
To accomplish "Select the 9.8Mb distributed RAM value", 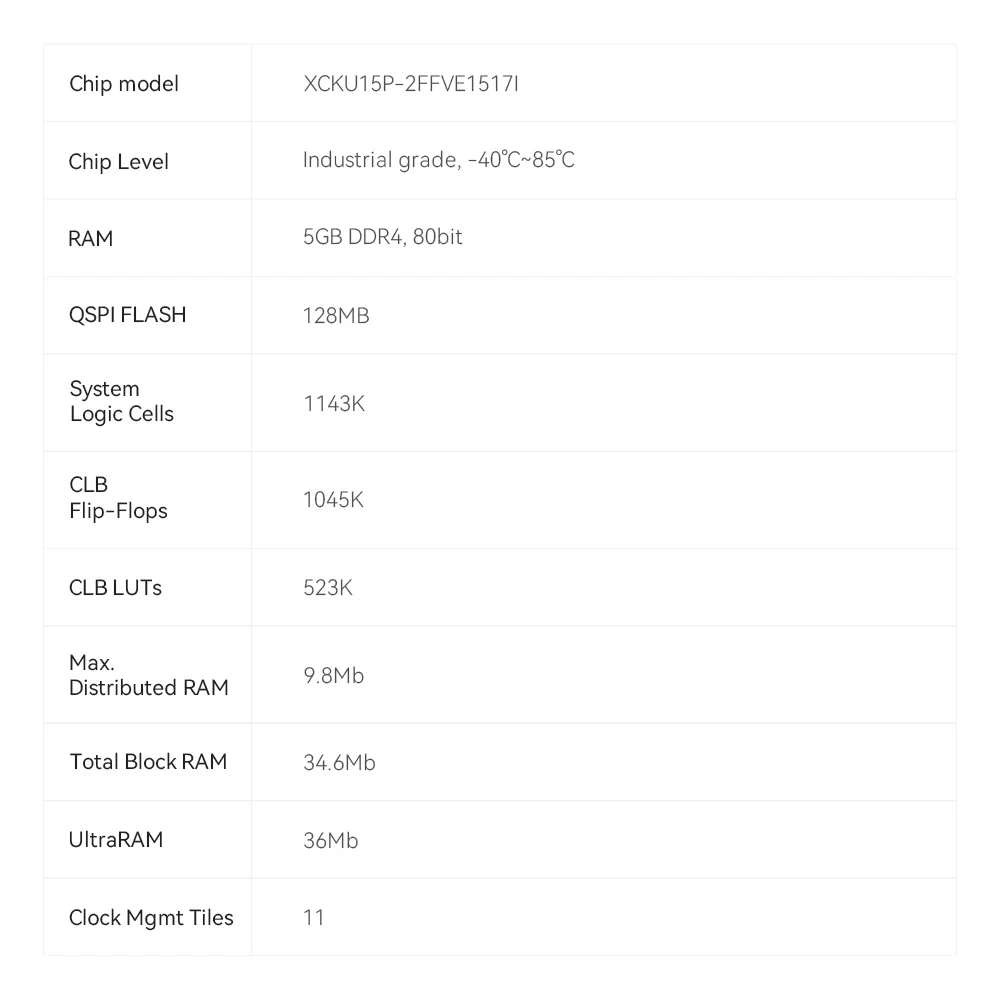I will pyautogui.click(x=334, y=676).
